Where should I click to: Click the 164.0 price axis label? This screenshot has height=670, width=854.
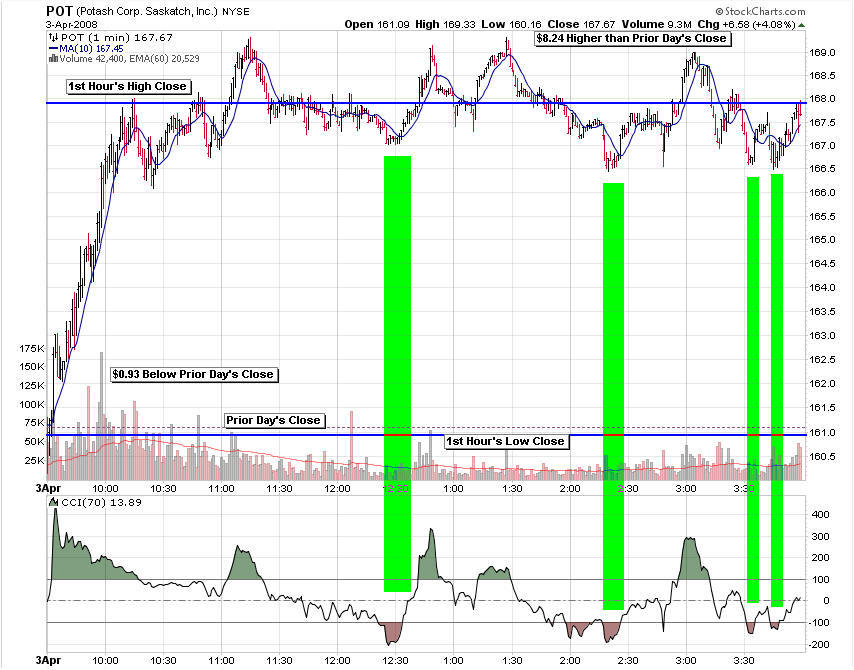point(822,288)
